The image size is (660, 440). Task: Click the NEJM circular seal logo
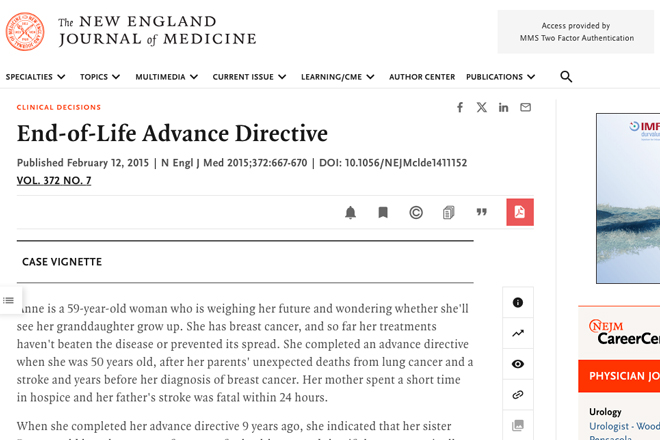pos(25,32)
